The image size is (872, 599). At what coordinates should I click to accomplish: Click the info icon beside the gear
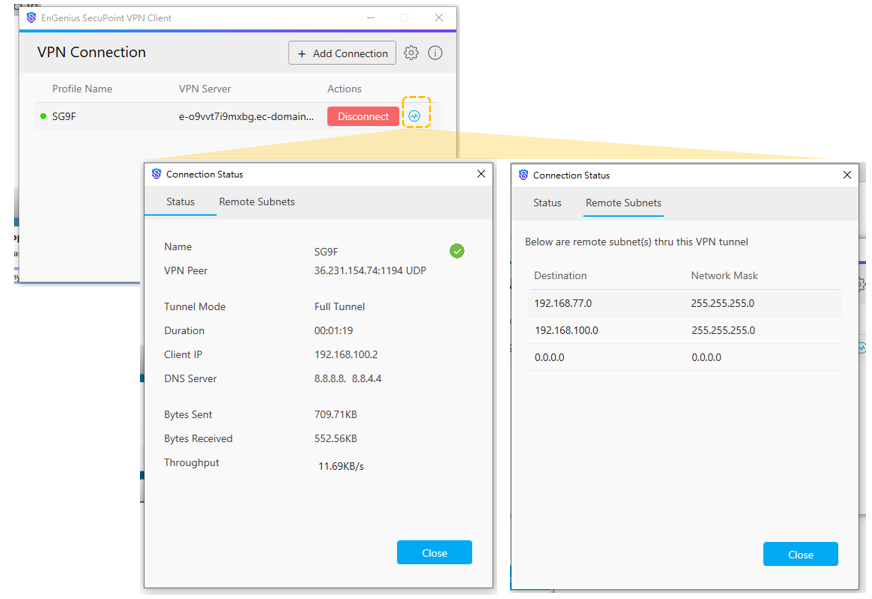(435, 53)
